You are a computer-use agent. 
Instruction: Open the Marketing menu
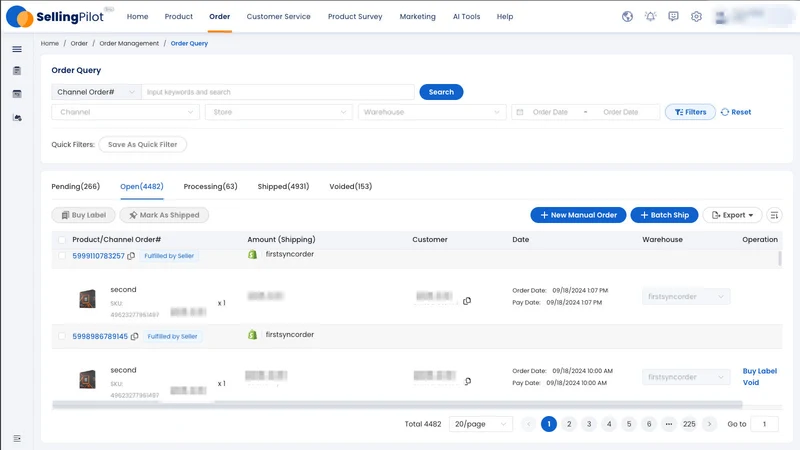click(417, 16)
